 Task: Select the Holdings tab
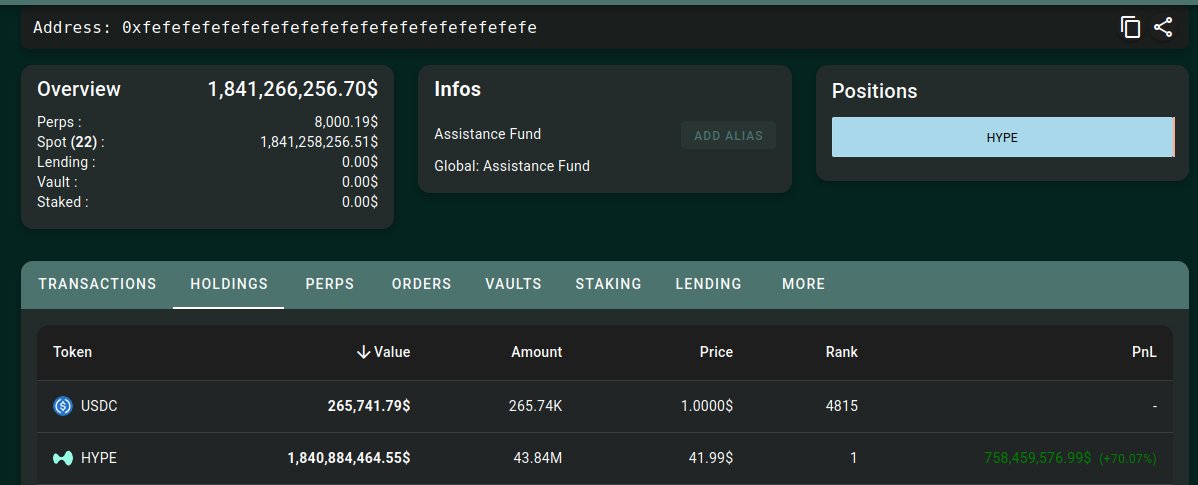[229, 284]
